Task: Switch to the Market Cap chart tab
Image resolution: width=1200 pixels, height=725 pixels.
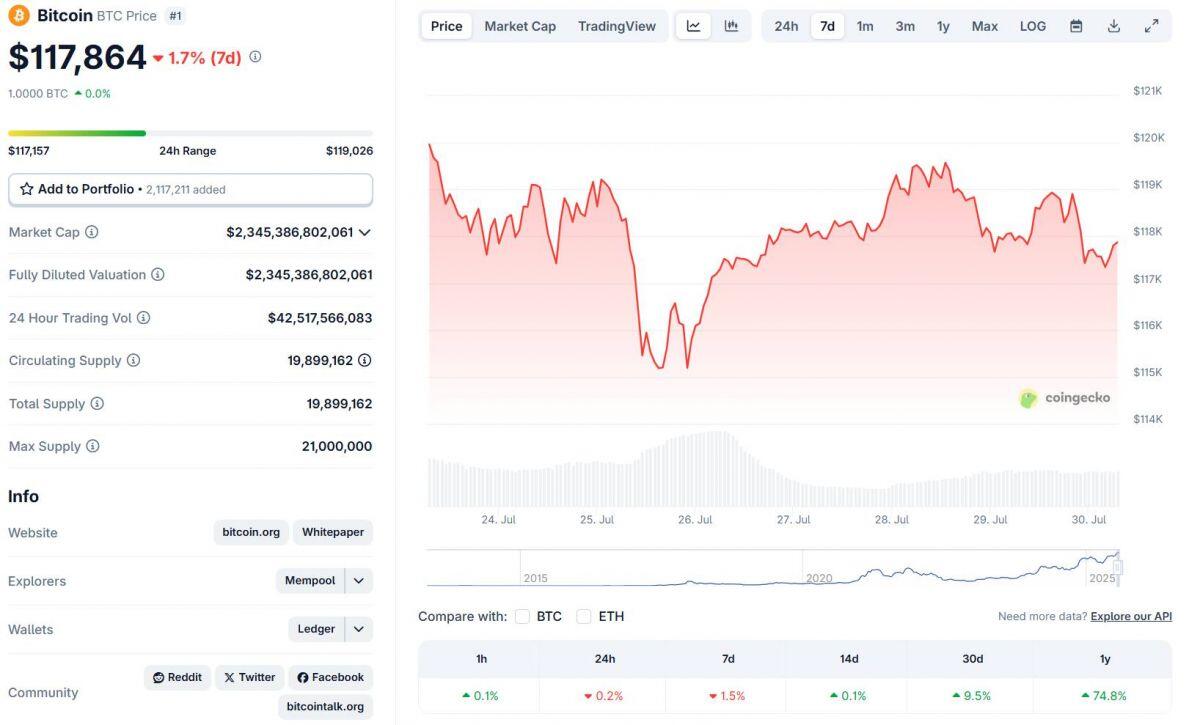Action: tap(520, 26)
